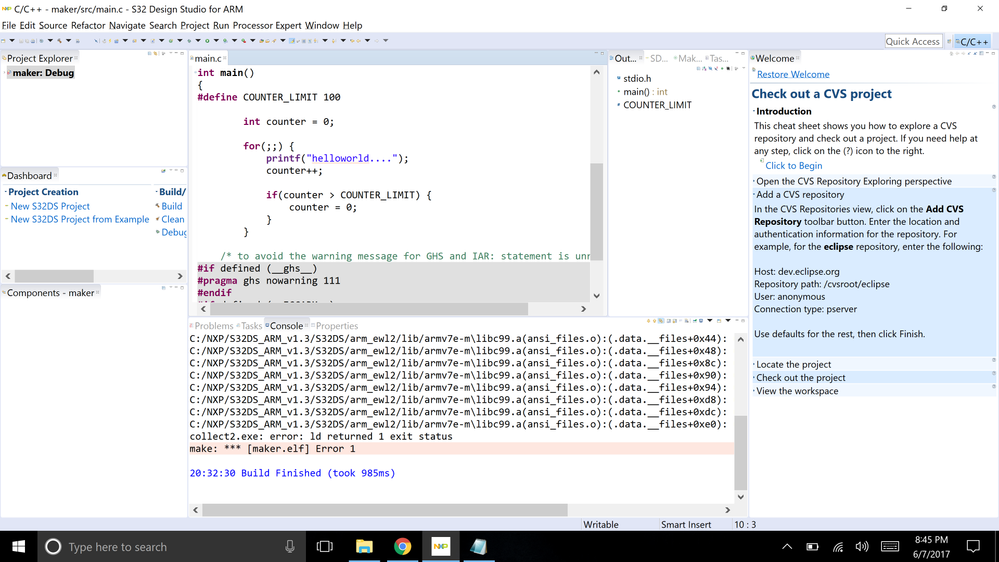Viewport: 999px width, 562px height.
Task: Click the Smart Insert status bar entry
Action: (x=686, y=524)
